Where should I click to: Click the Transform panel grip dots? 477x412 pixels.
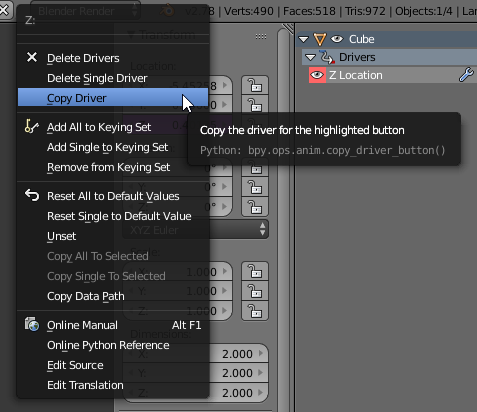click(261, 36)
